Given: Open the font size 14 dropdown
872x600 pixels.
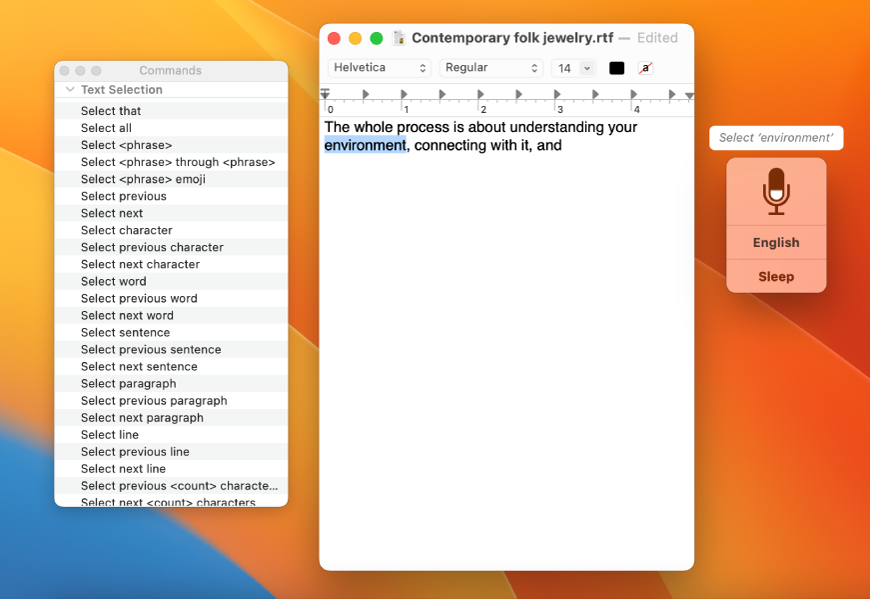Looking at the screenshot, I should (574, 67).
